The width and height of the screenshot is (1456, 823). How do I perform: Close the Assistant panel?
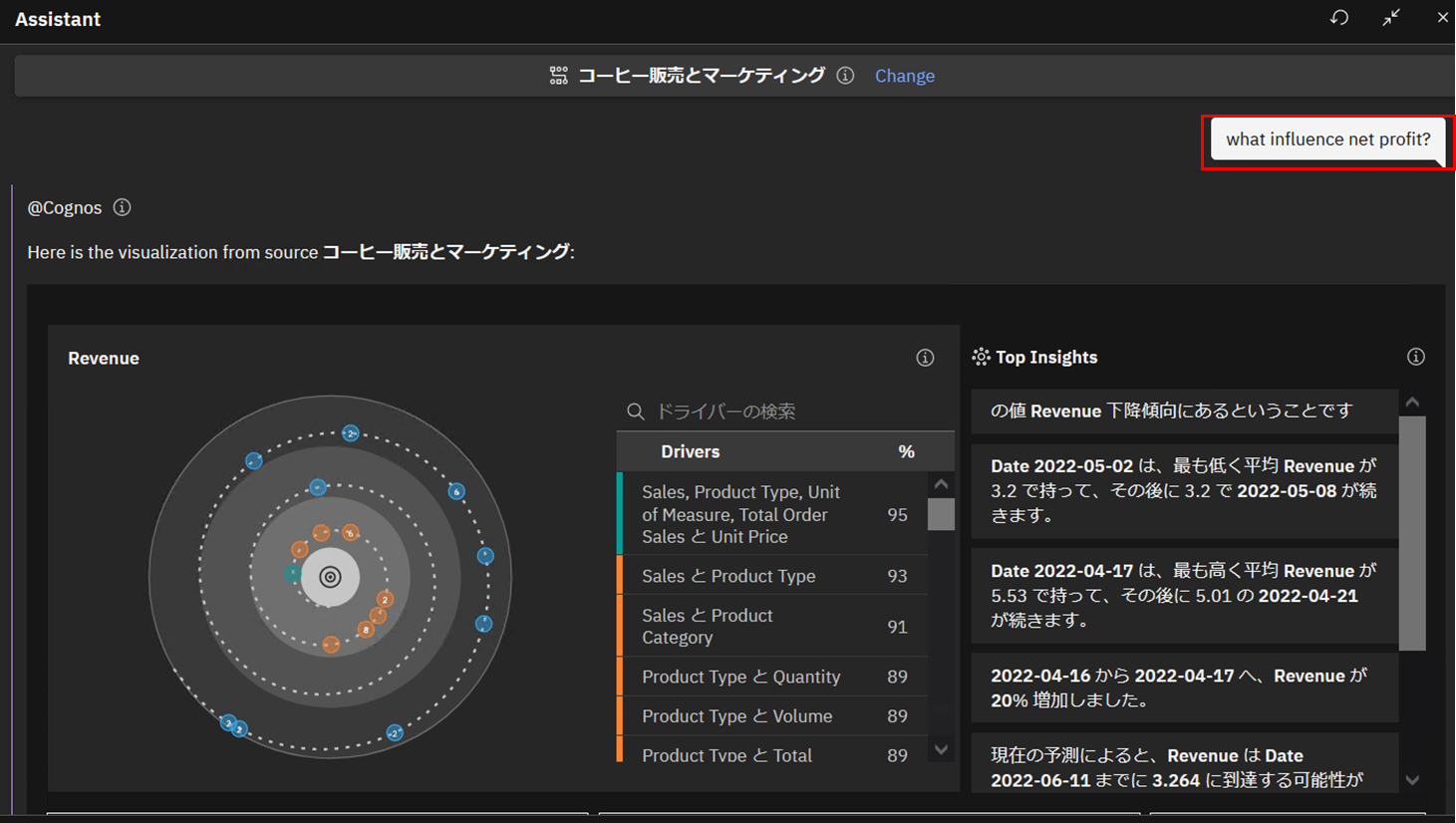[1442, 18]
